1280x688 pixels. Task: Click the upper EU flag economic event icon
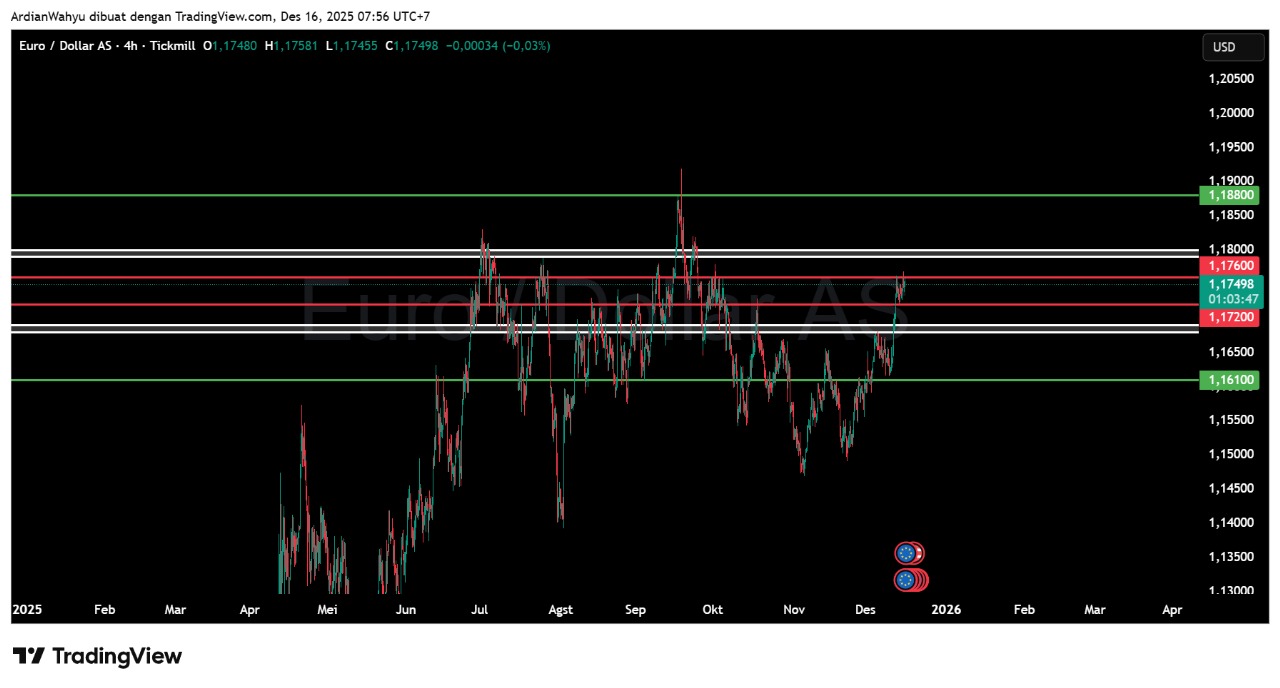point(907,553)
